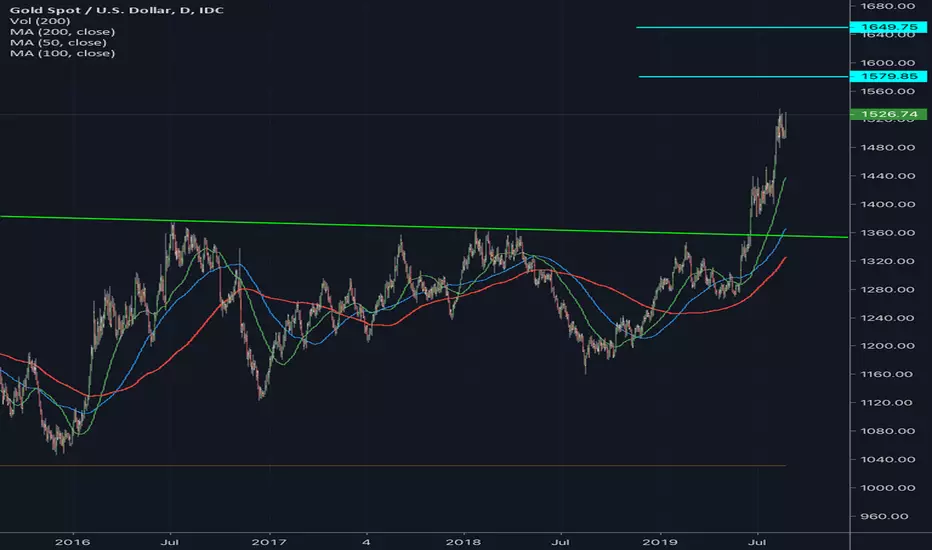Viewport: 932px width, 550px height.
Task: Click the 1280.00 price axis value
Action: pos(888,290)
